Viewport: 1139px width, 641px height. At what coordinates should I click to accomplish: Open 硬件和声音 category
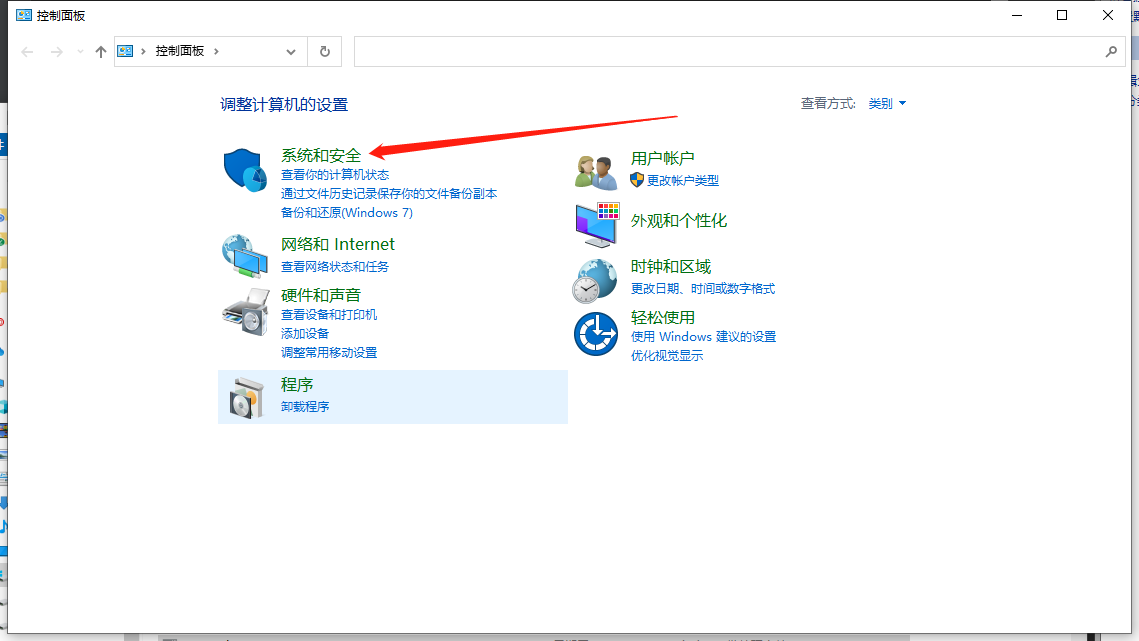(x=321, y=295)
